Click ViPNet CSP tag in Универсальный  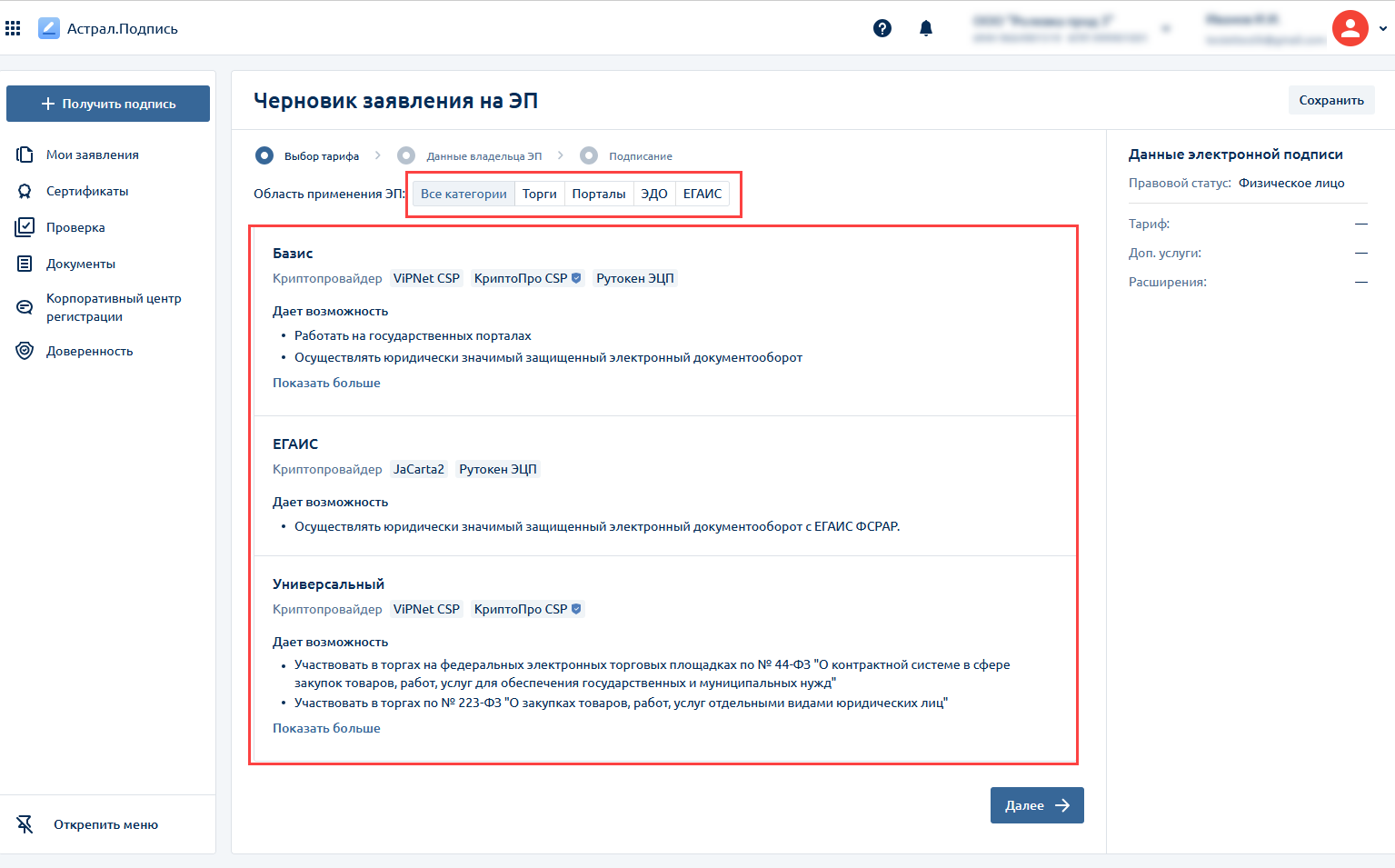(x=426, y=609)
